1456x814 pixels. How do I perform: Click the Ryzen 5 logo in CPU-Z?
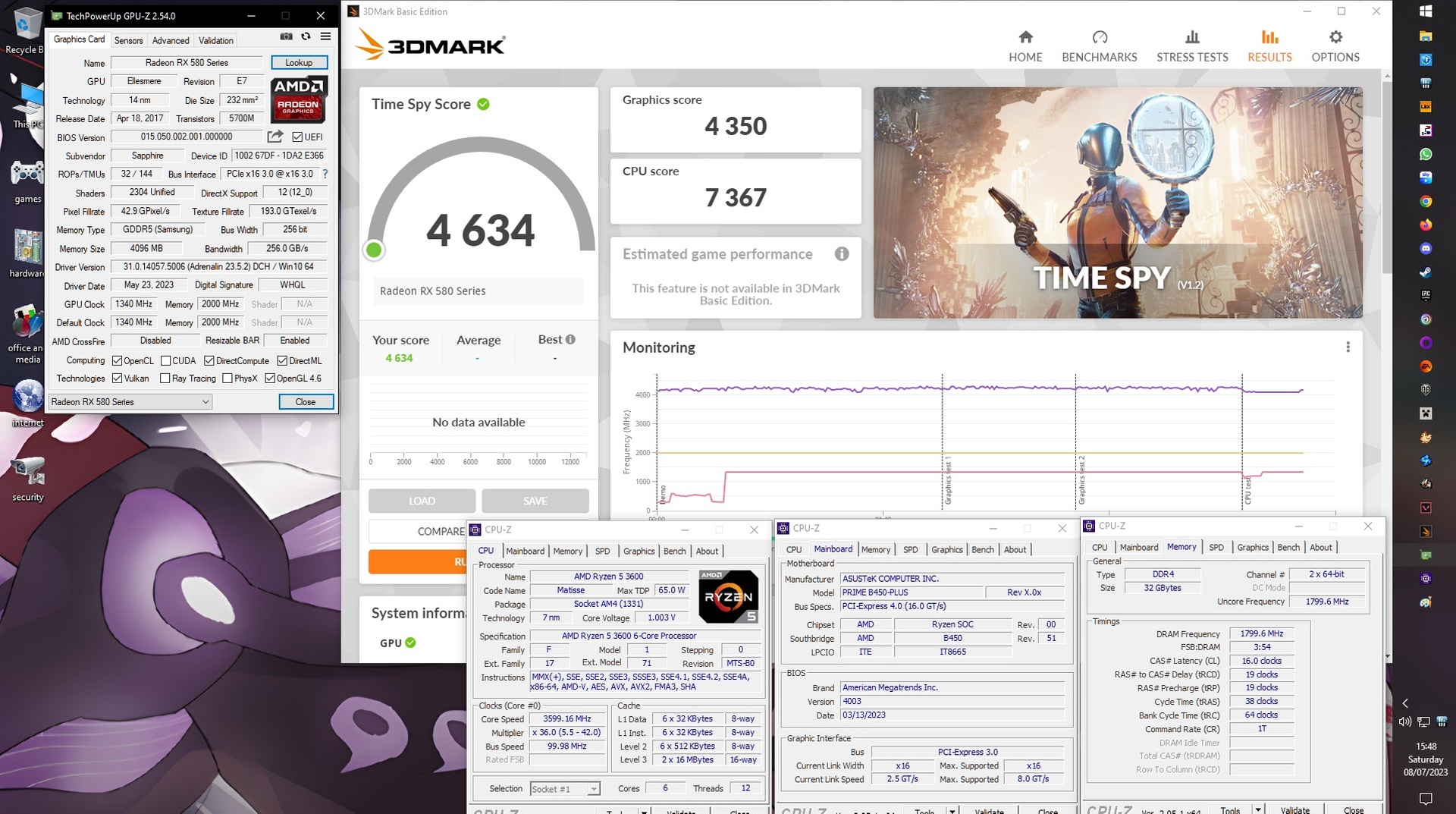(x=728, y=596)
